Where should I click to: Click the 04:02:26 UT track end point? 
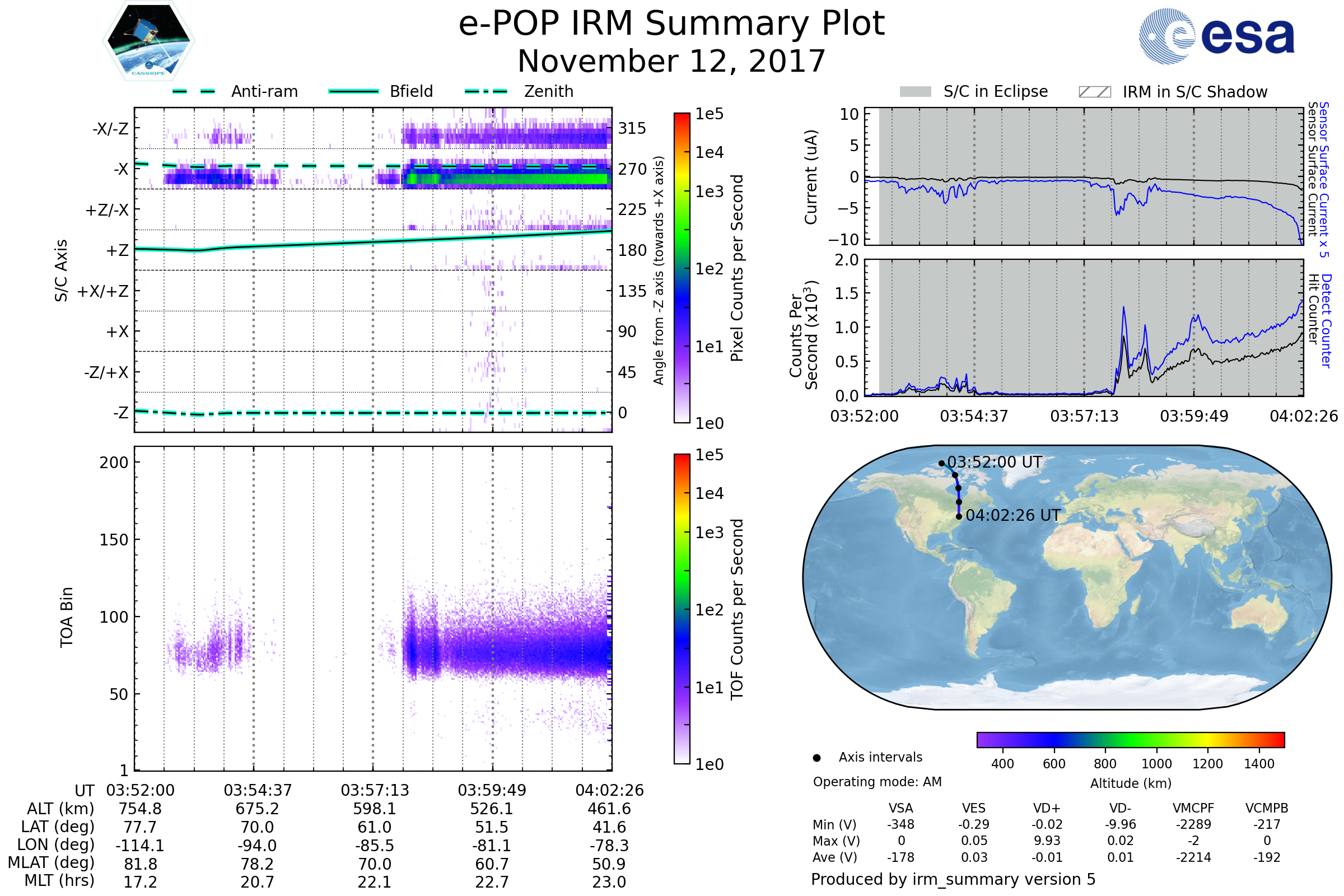[x=959, y=516]
